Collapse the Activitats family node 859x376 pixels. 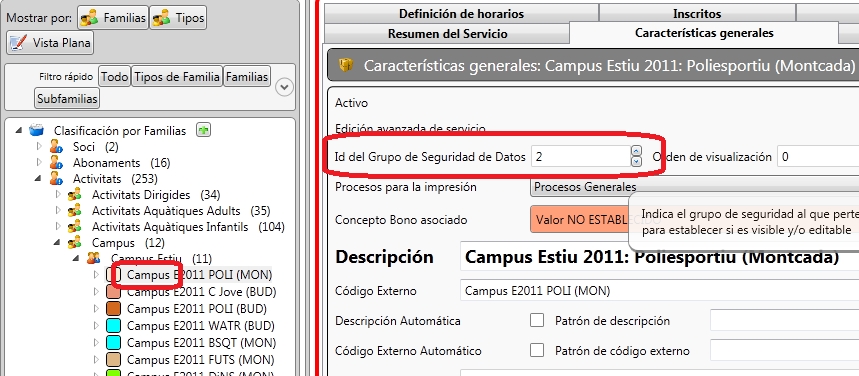click(x=38, y=179)
